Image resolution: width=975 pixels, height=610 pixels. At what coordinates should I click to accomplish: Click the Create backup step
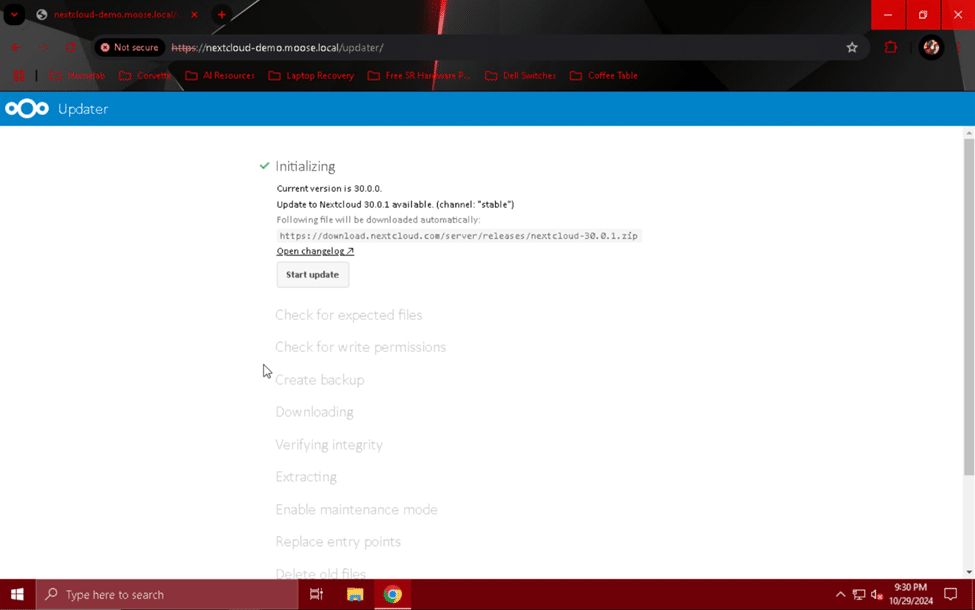pyautogui.click(x=320, y=379)
